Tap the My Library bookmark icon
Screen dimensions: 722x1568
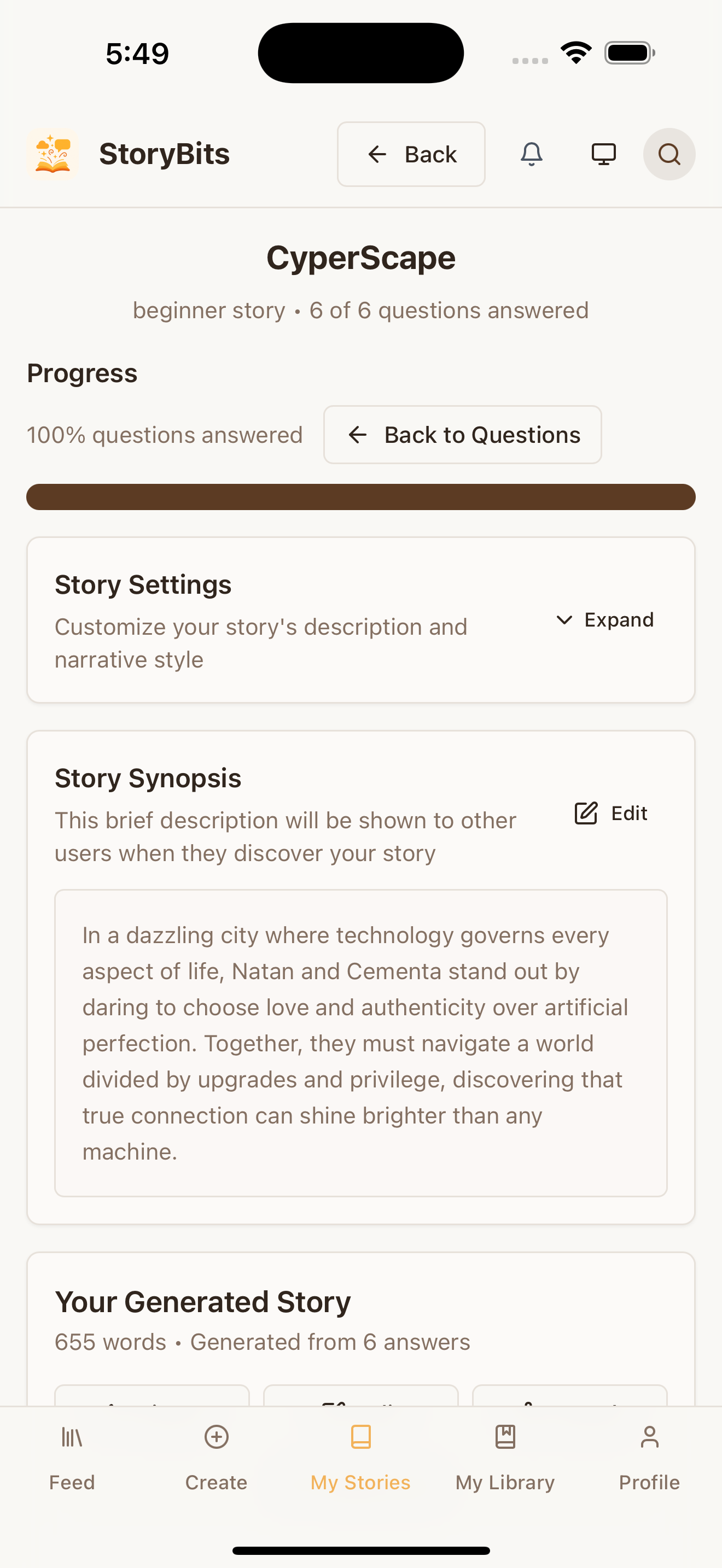[505, 1437]
